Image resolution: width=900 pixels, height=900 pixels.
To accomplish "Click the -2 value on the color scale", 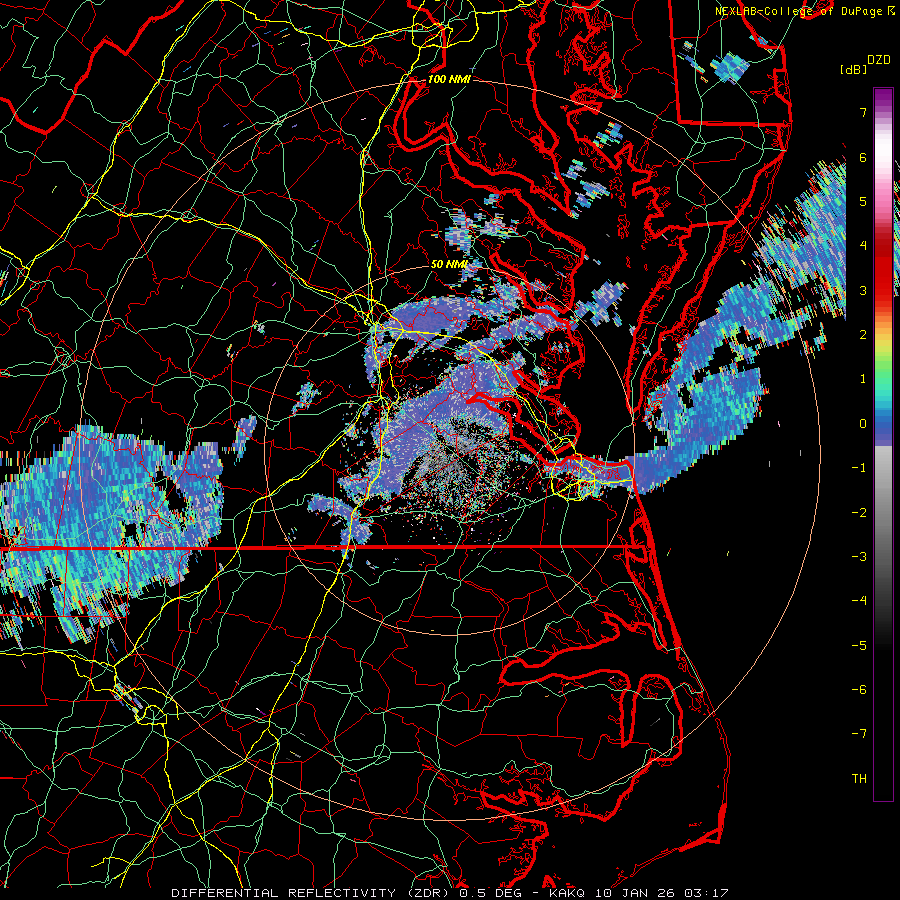I will [859, 513].
